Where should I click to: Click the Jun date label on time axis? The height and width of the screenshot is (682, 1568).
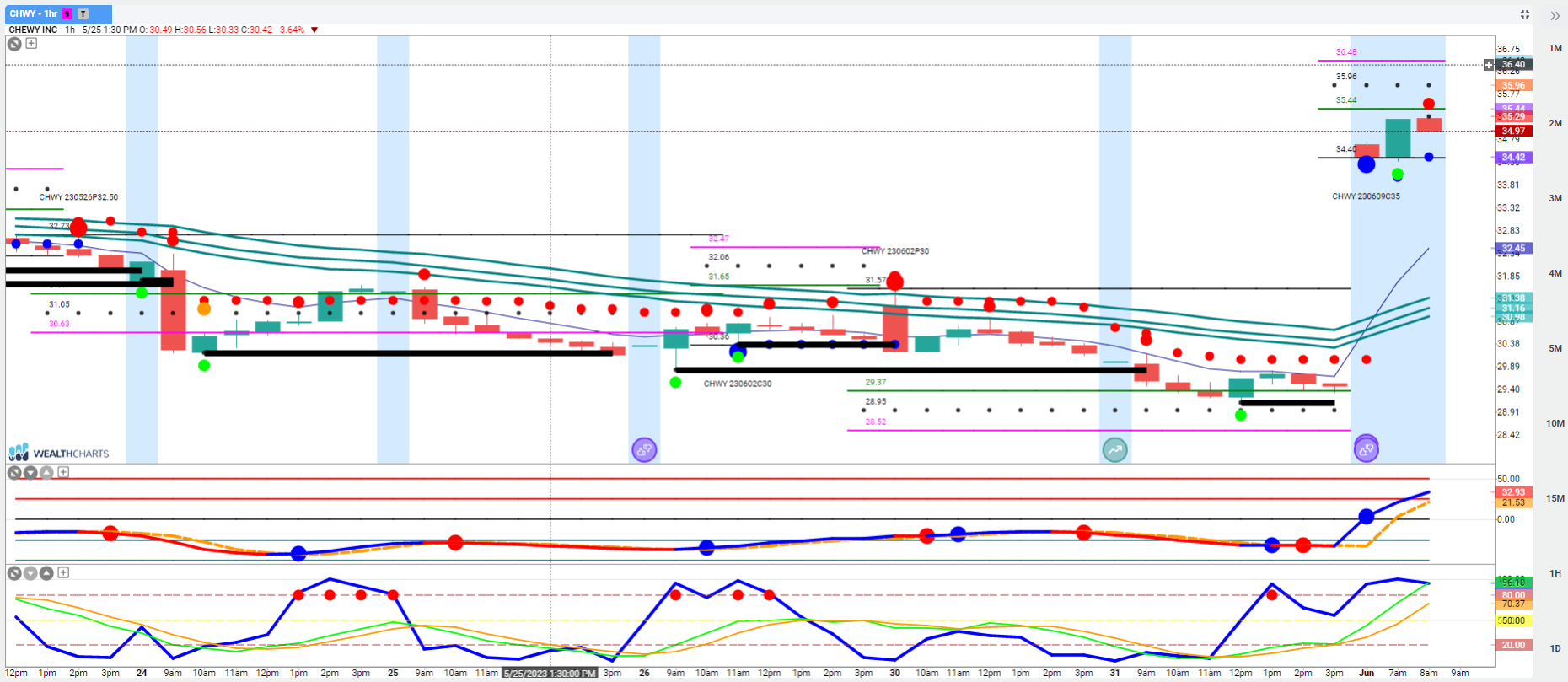pyautogui.click(x=1366, y=673)
